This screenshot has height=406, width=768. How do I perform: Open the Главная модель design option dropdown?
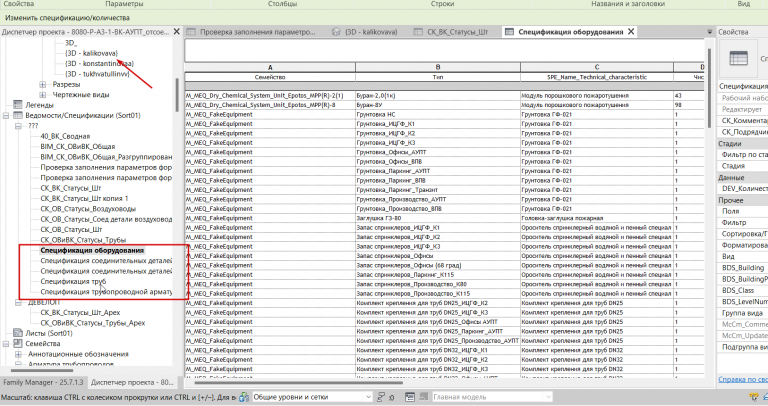pos(548,397)
